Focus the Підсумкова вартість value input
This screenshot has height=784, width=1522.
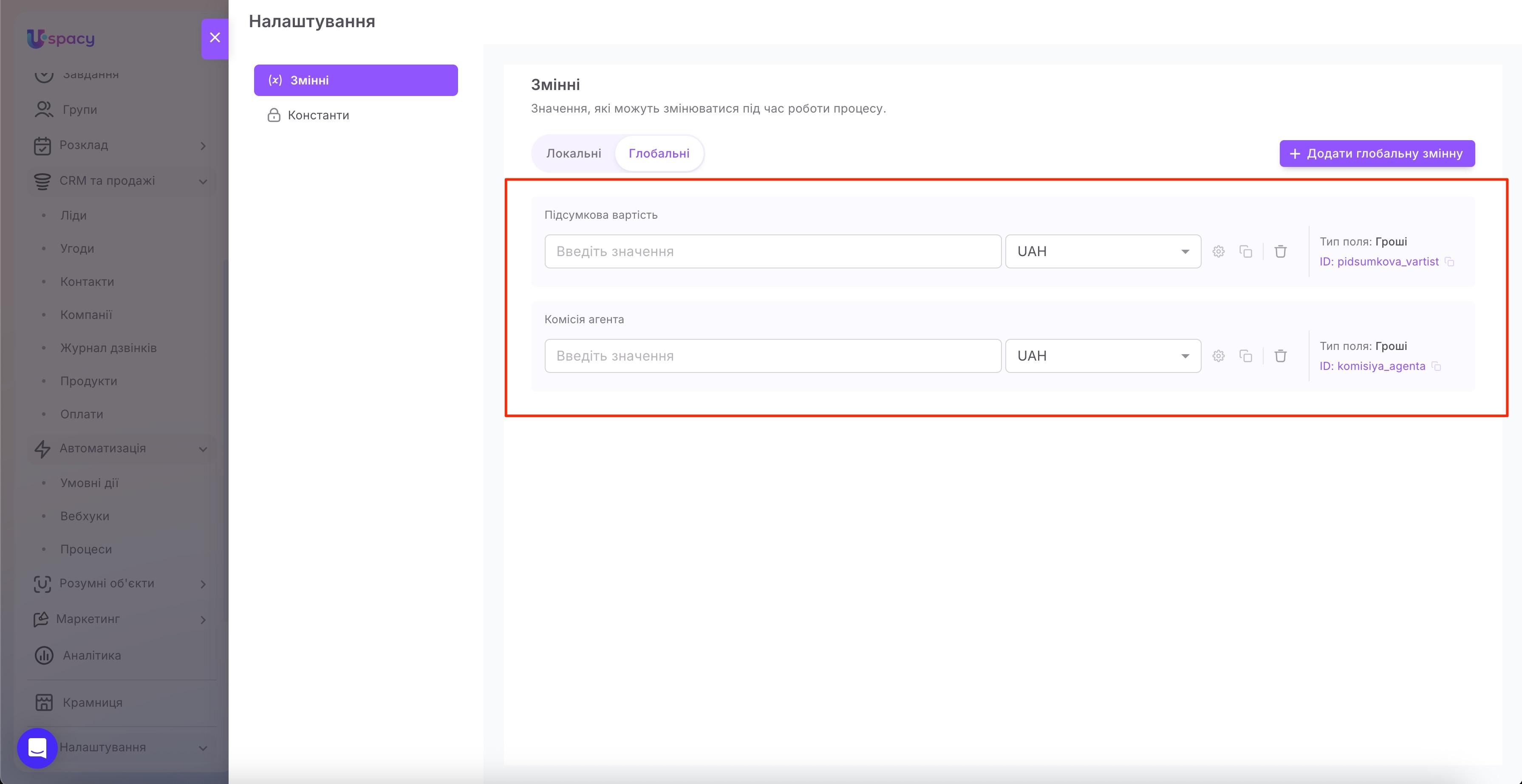pyautogui.click(x=773, y=251)
